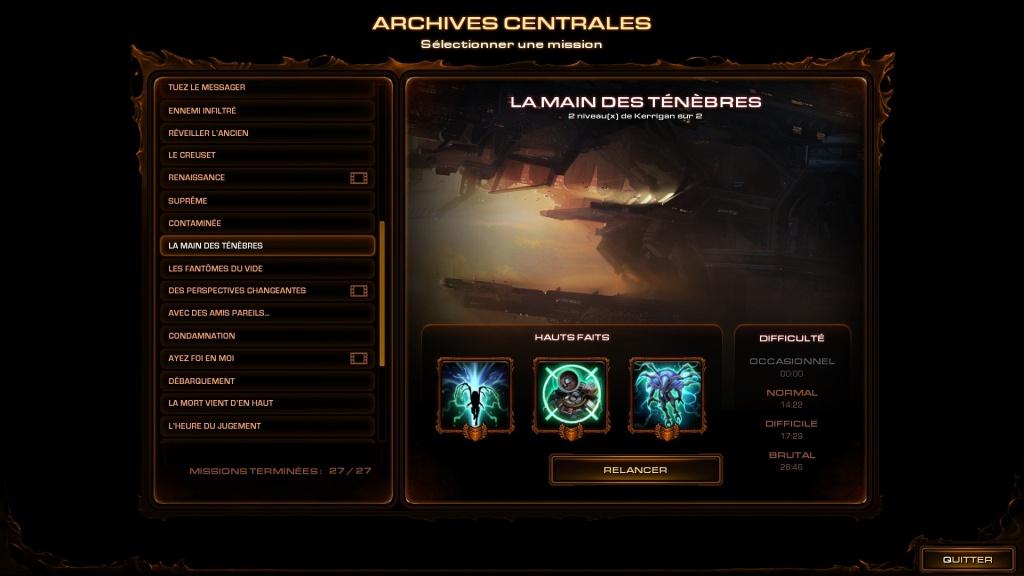1024x576 pixels.
Task: Click the mission list scrollbar handle
Action: pyautogui.click(x=382, y=293)
